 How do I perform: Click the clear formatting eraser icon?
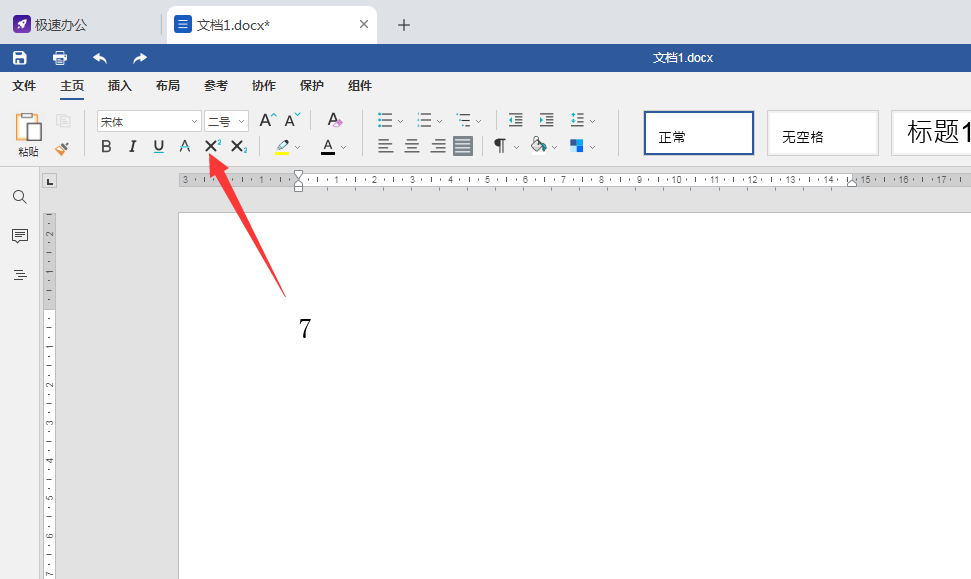(x=334, y=120)
